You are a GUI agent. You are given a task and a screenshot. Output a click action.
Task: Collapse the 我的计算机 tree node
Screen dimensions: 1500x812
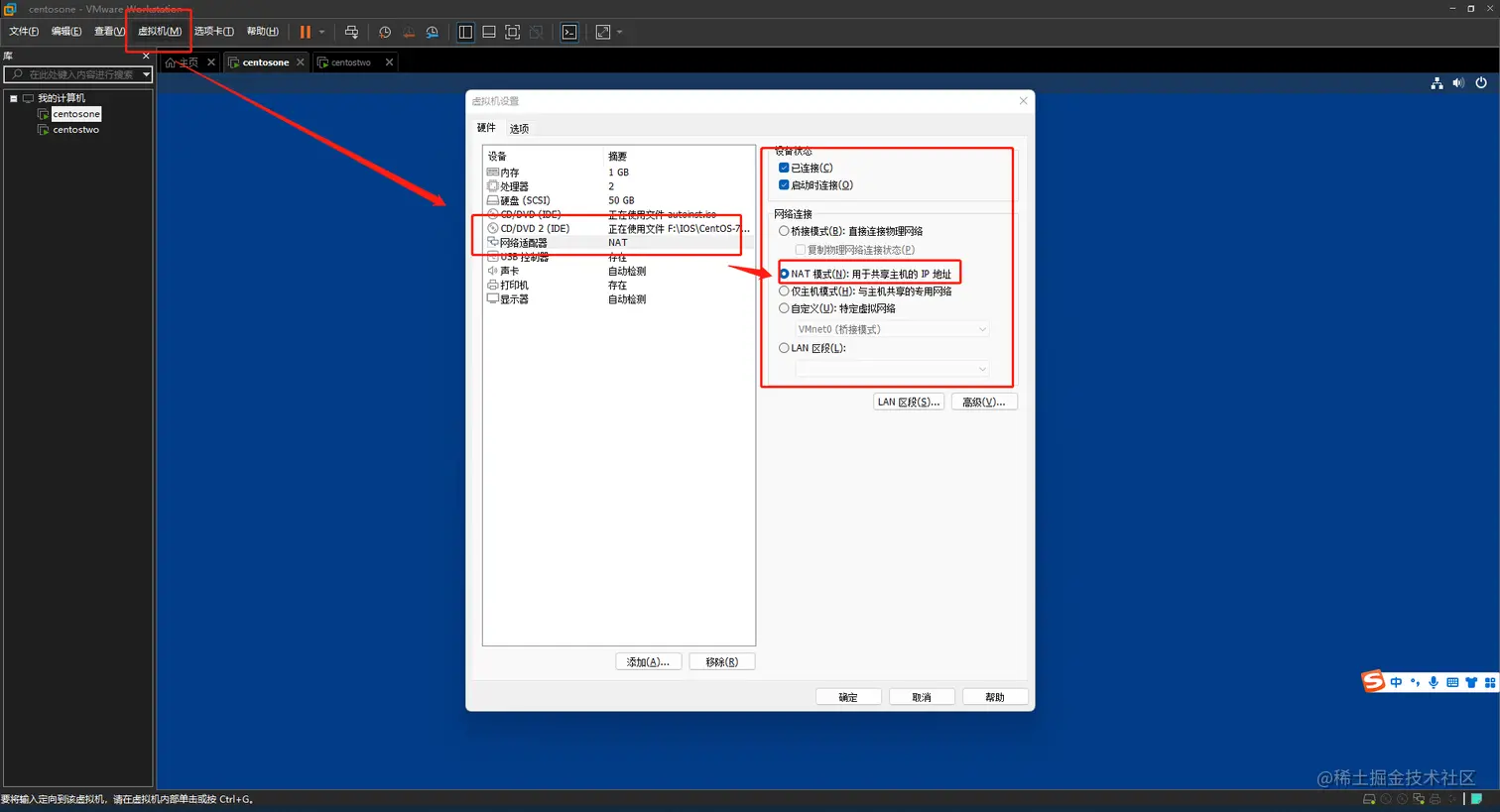14,98
